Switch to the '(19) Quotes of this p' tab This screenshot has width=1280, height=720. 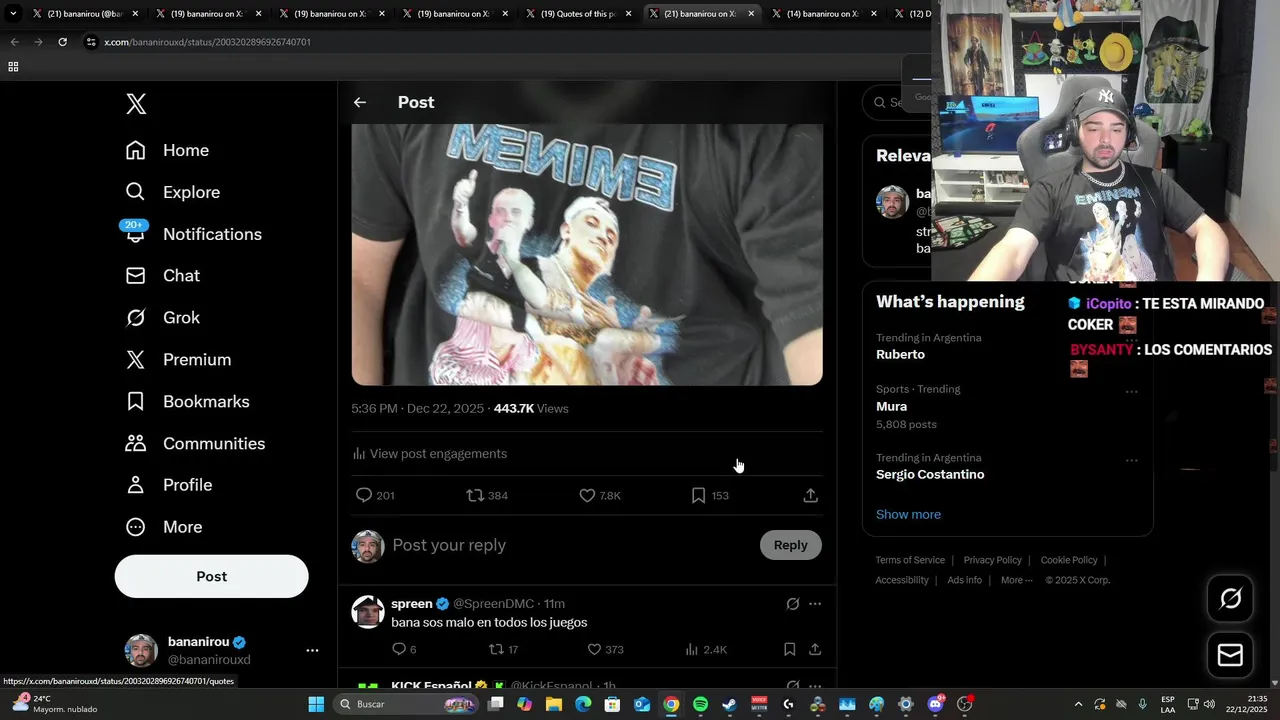(x=578, y=14)
